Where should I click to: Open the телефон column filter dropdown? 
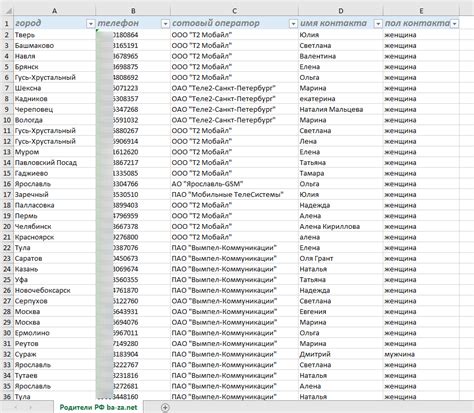[x=165, y=24]
